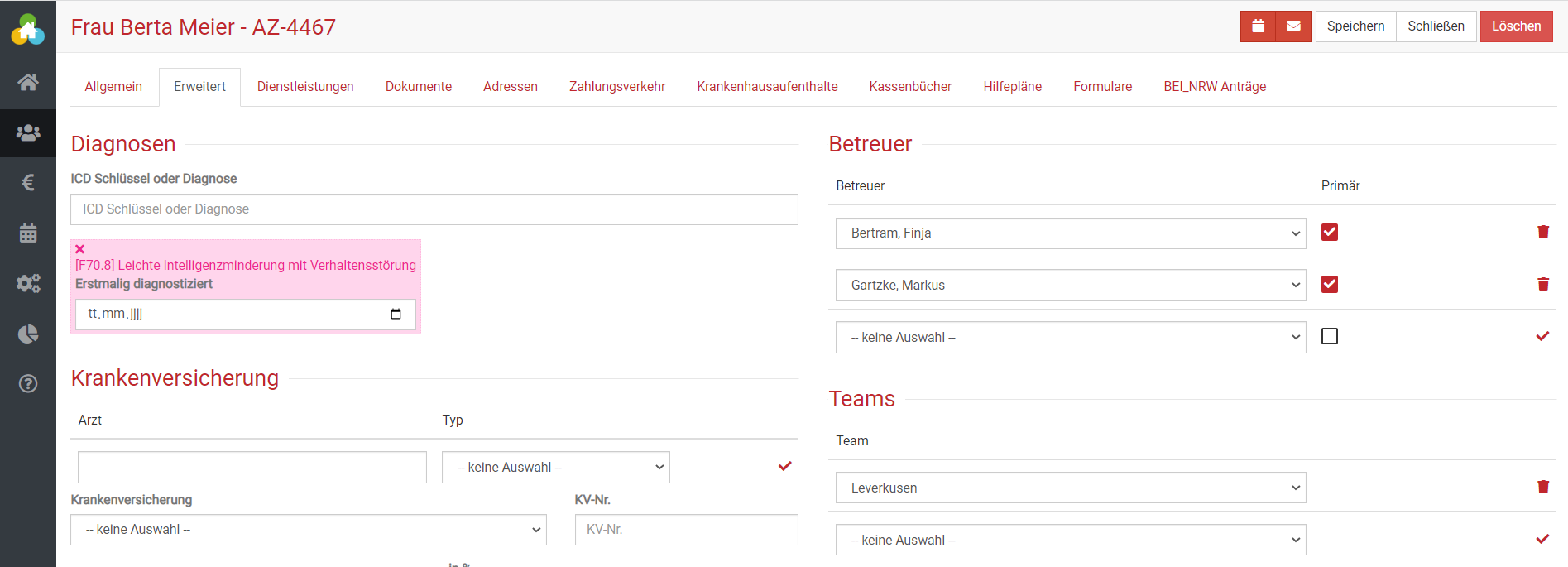Open the calendar icon in sidebar

point(28,233)
